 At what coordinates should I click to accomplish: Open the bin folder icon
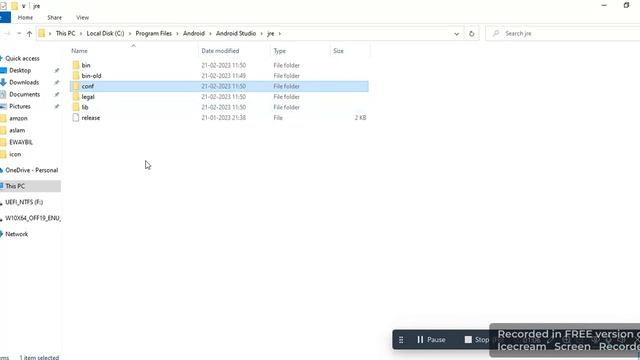[x=76, y=65]
